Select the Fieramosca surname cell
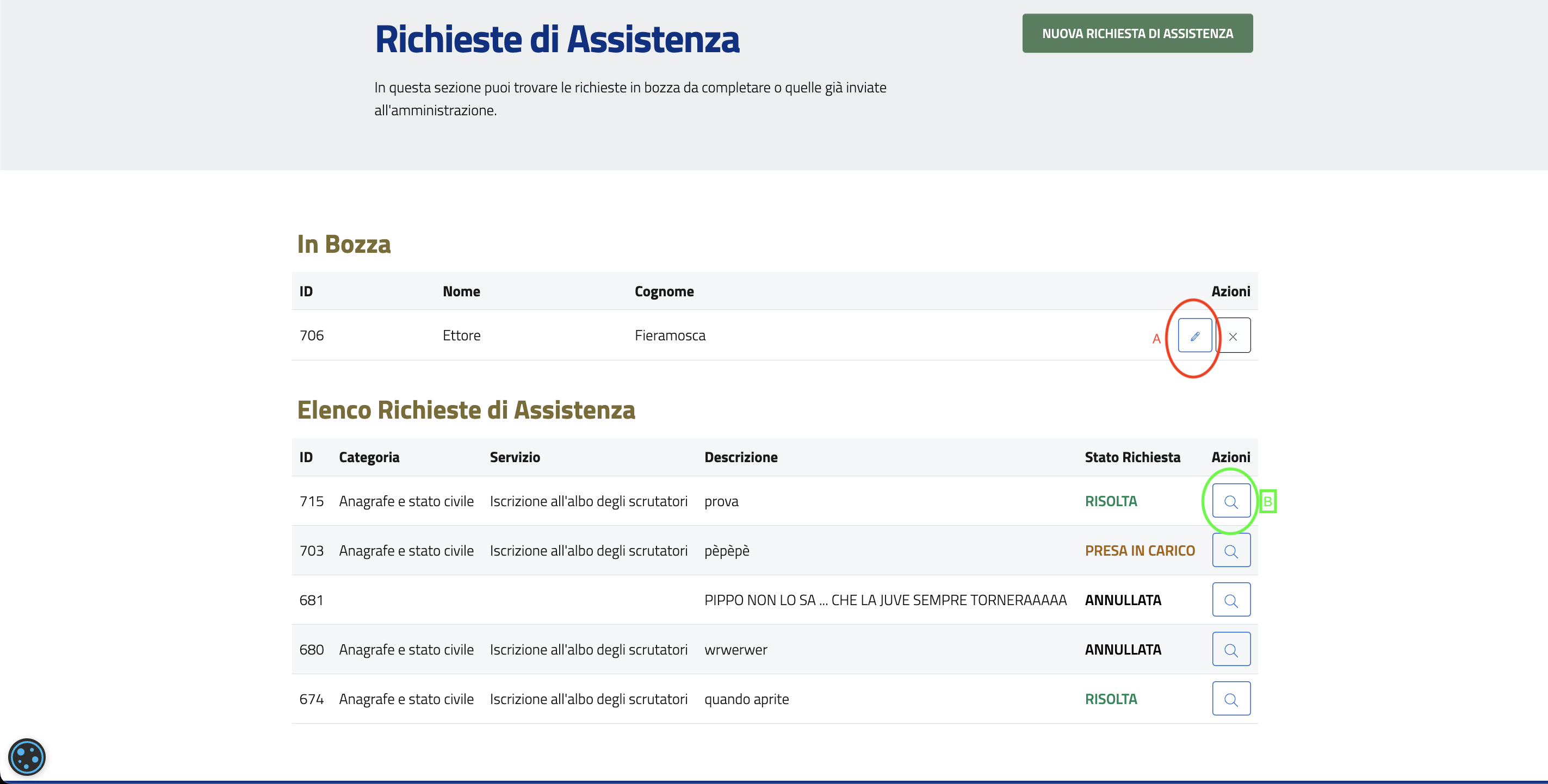Screen dimensions: 1548x784 coord(670,335)
